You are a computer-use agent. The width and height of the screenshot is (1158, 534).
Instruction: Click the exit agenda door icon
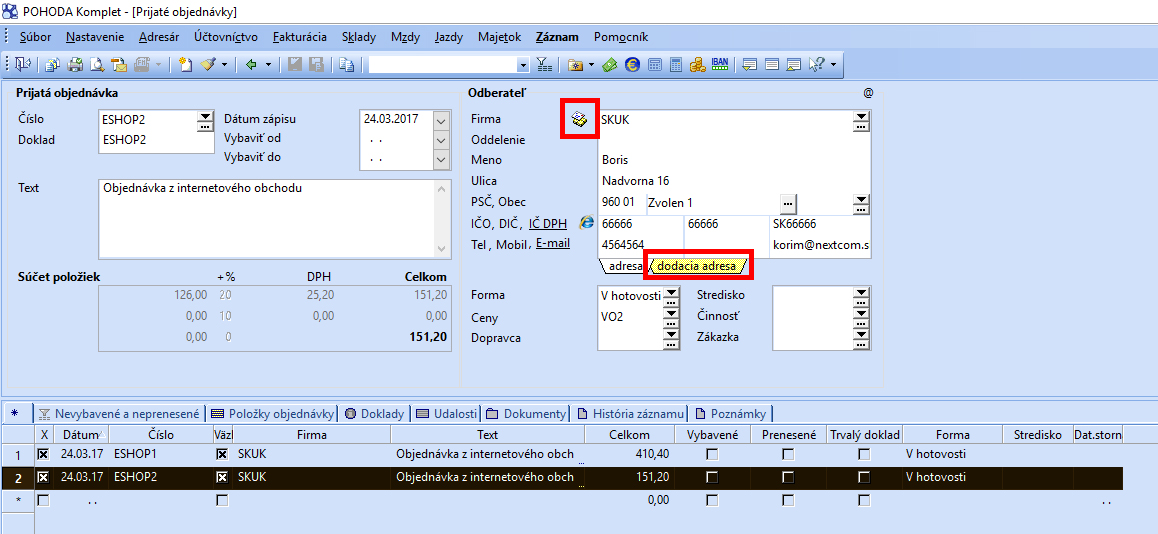(x=22, y=64)
